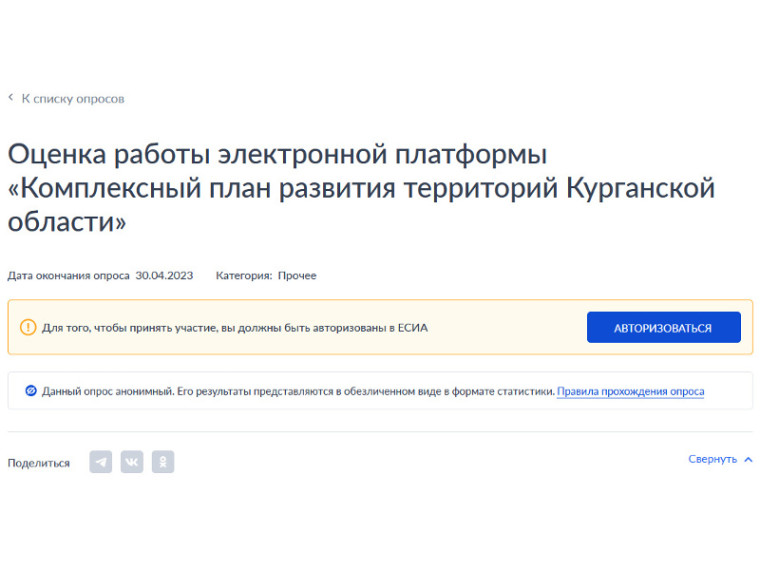This screenshot has width=760, height=570.
Task: Click the back chevron before 'К списку опросов'
Action: tap(11, 98)
